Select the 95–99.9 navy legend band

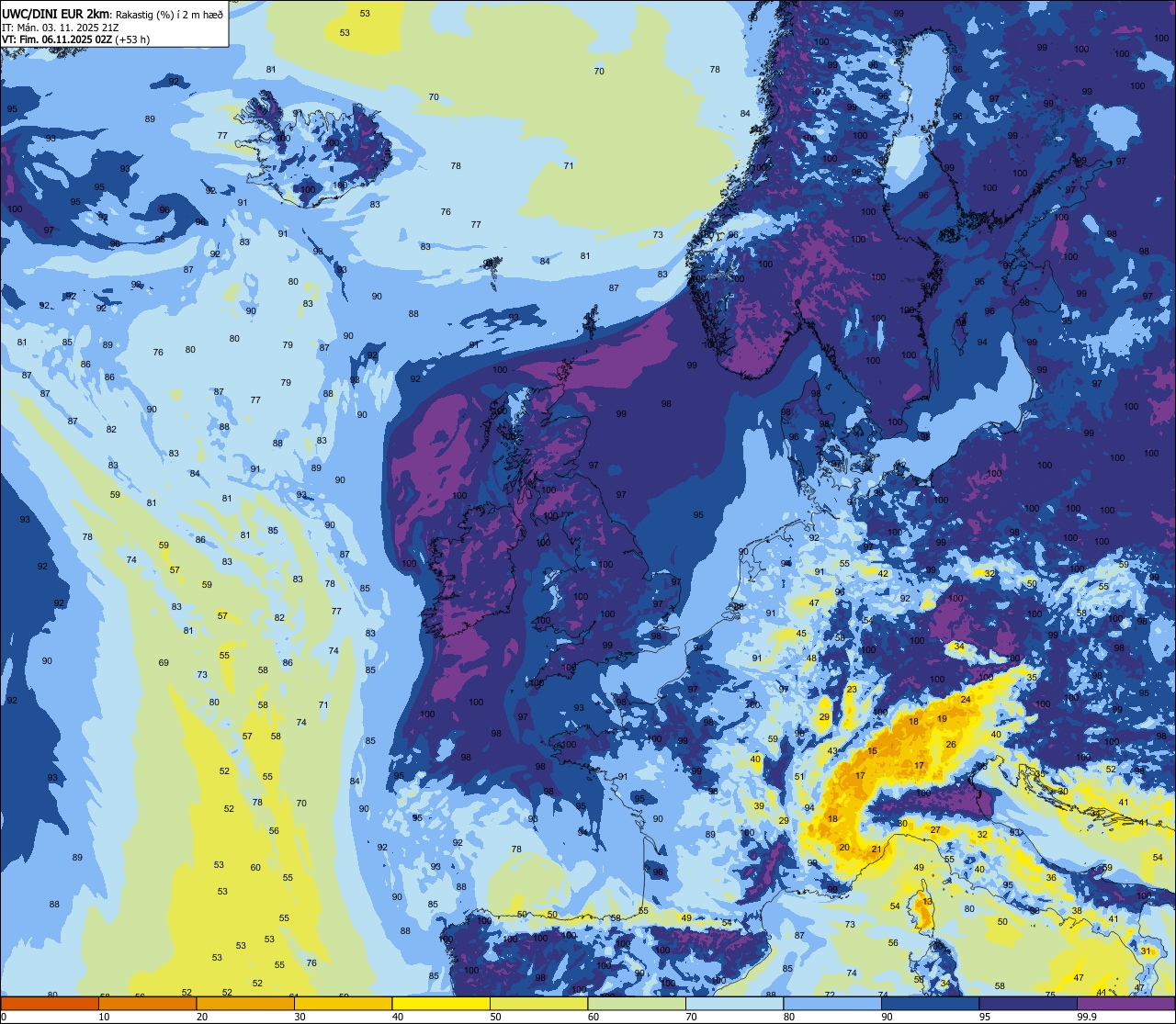(1028, 1003)
